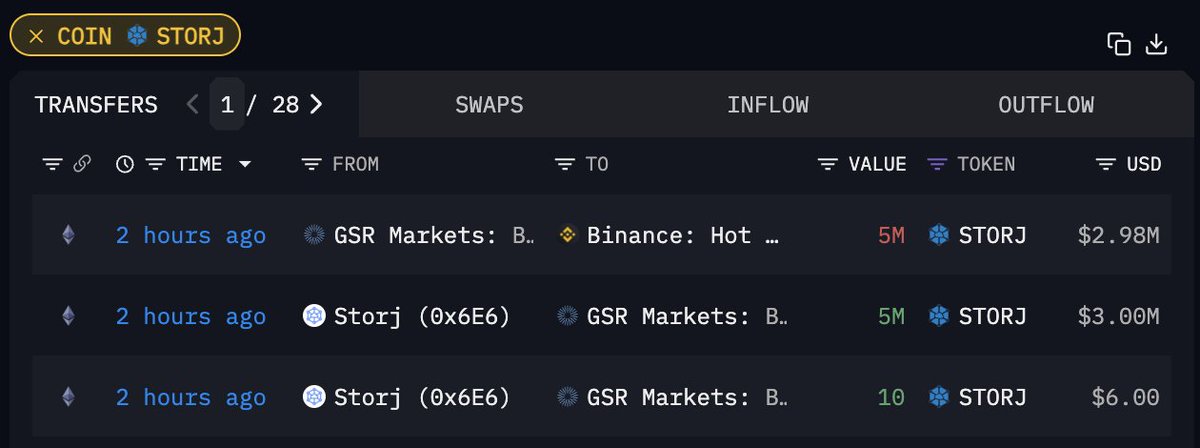Click the transaction link icon in header
The height and width of the screenshot is (448, 1200).
[82, 164]
